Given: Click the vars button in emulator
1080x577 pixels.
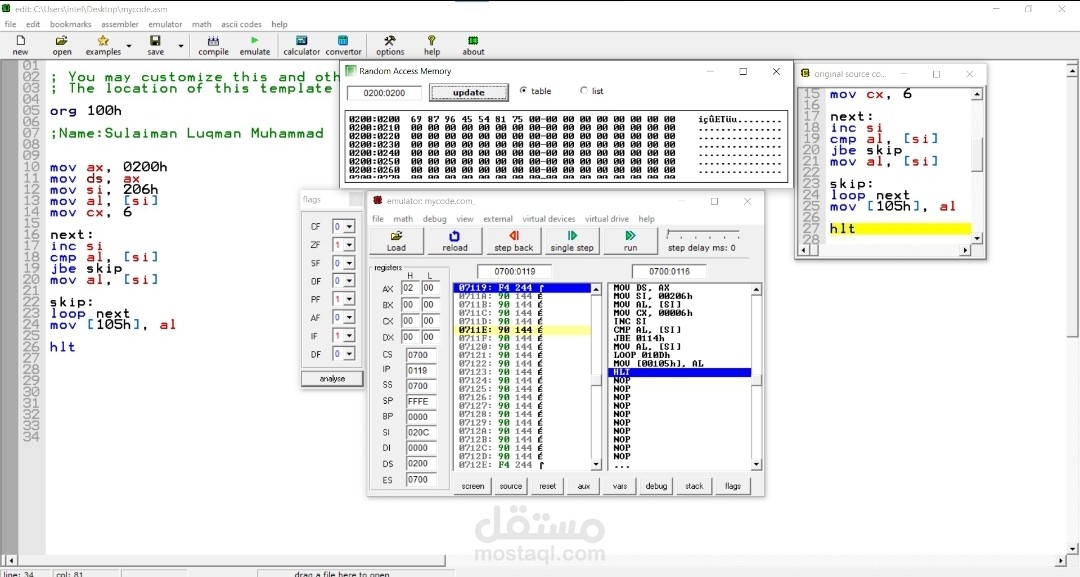Looking at the screenshot, I should pyautogui.click(x=620, y=486).
